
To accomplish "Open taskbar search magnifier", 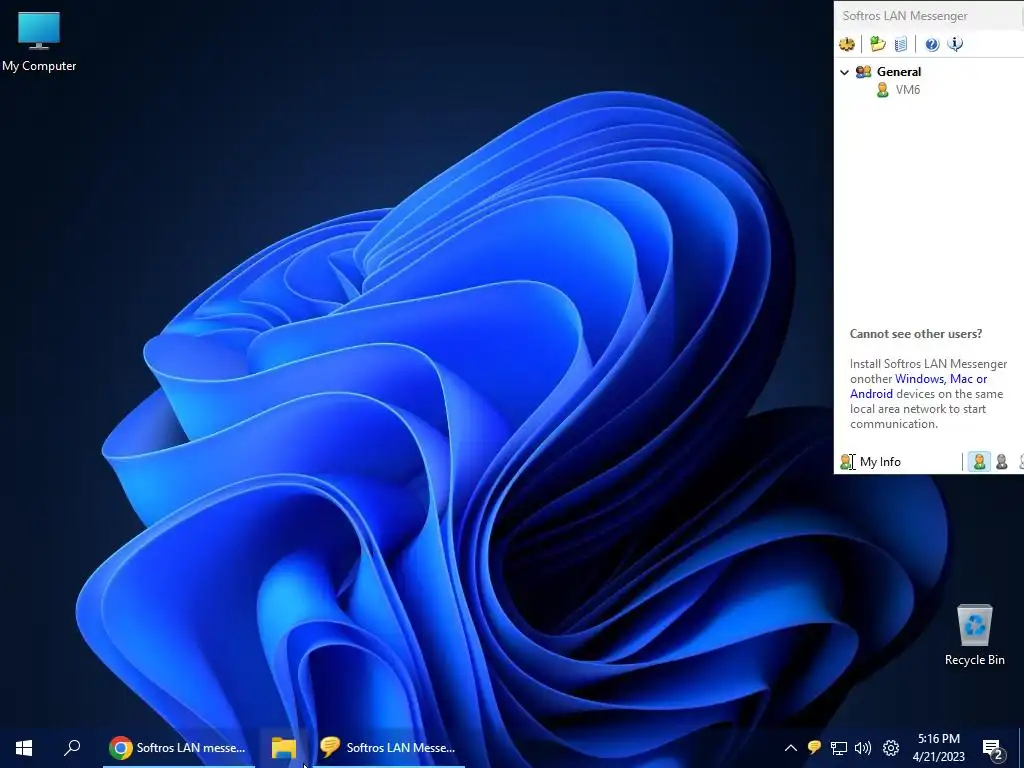I will 72,748.
